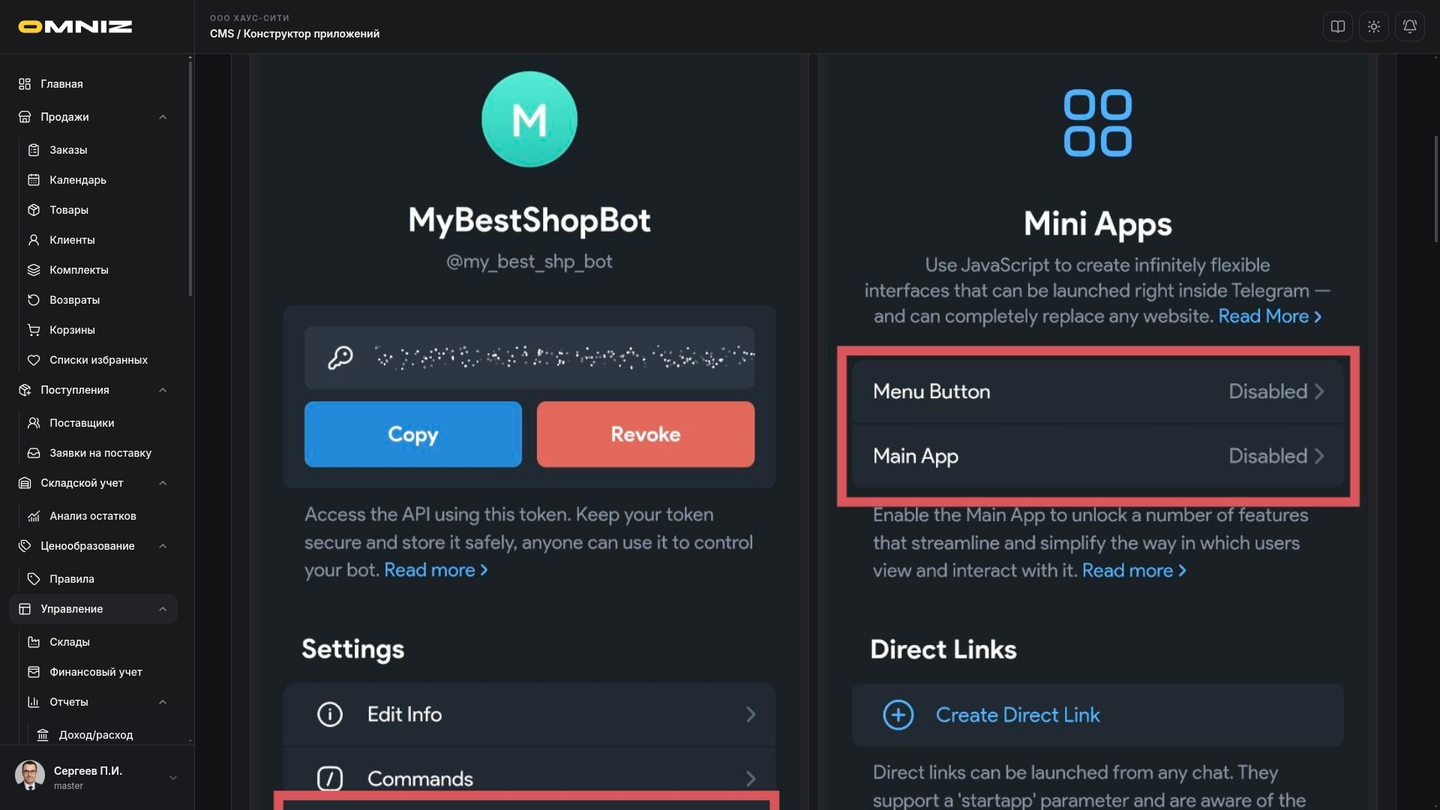Viewport: 1440px width, 810px height.
Task: Open the Main App Disabled setting
Action: point(1098,456)
